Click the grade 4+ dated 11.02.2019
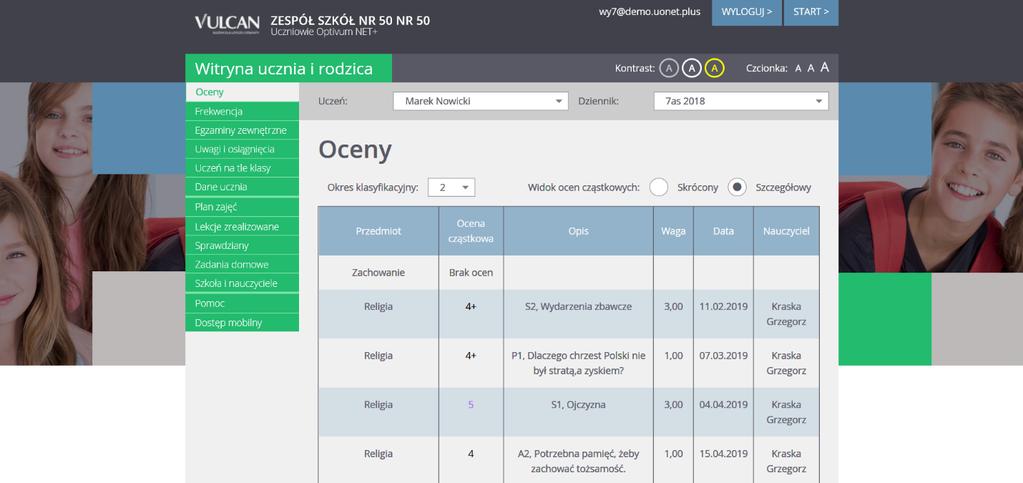 pos(471,306)
